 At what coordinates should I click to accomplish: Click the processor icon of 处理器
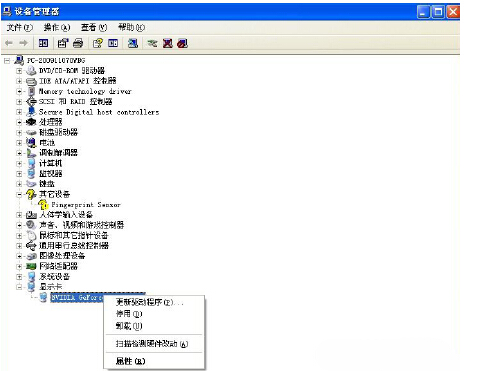tap(31, 122)
